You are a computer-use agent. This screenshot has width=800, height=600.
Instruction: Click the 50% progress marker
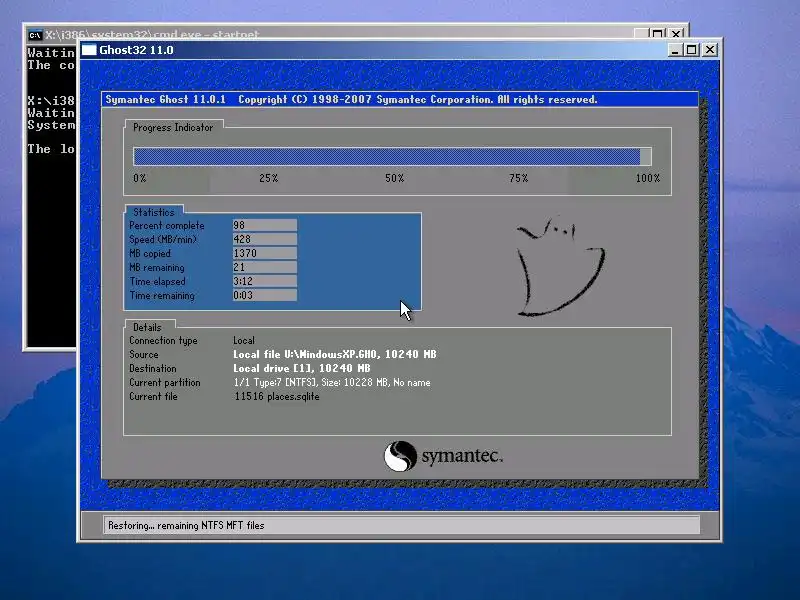(394, 178)
